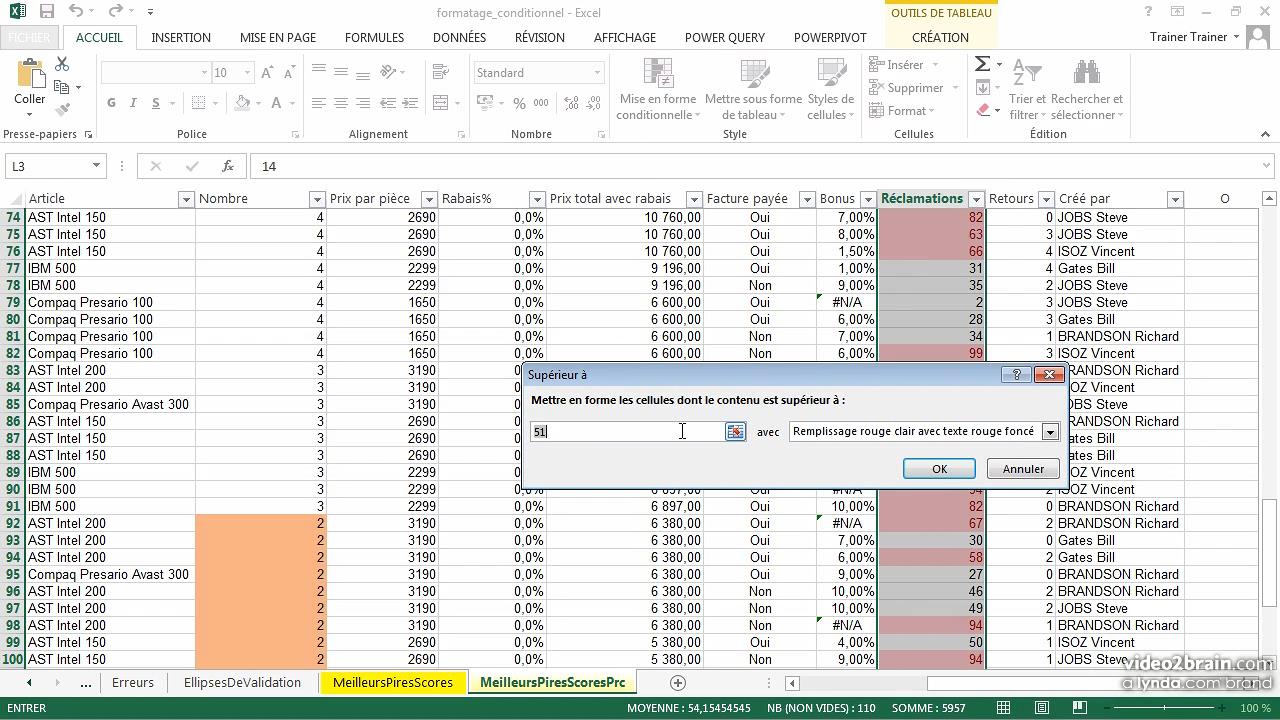The height and width of the screenshot is (720, 1280).
Task: Click the help question mark in Supérieur à dialog
Action: [1016, 375]
